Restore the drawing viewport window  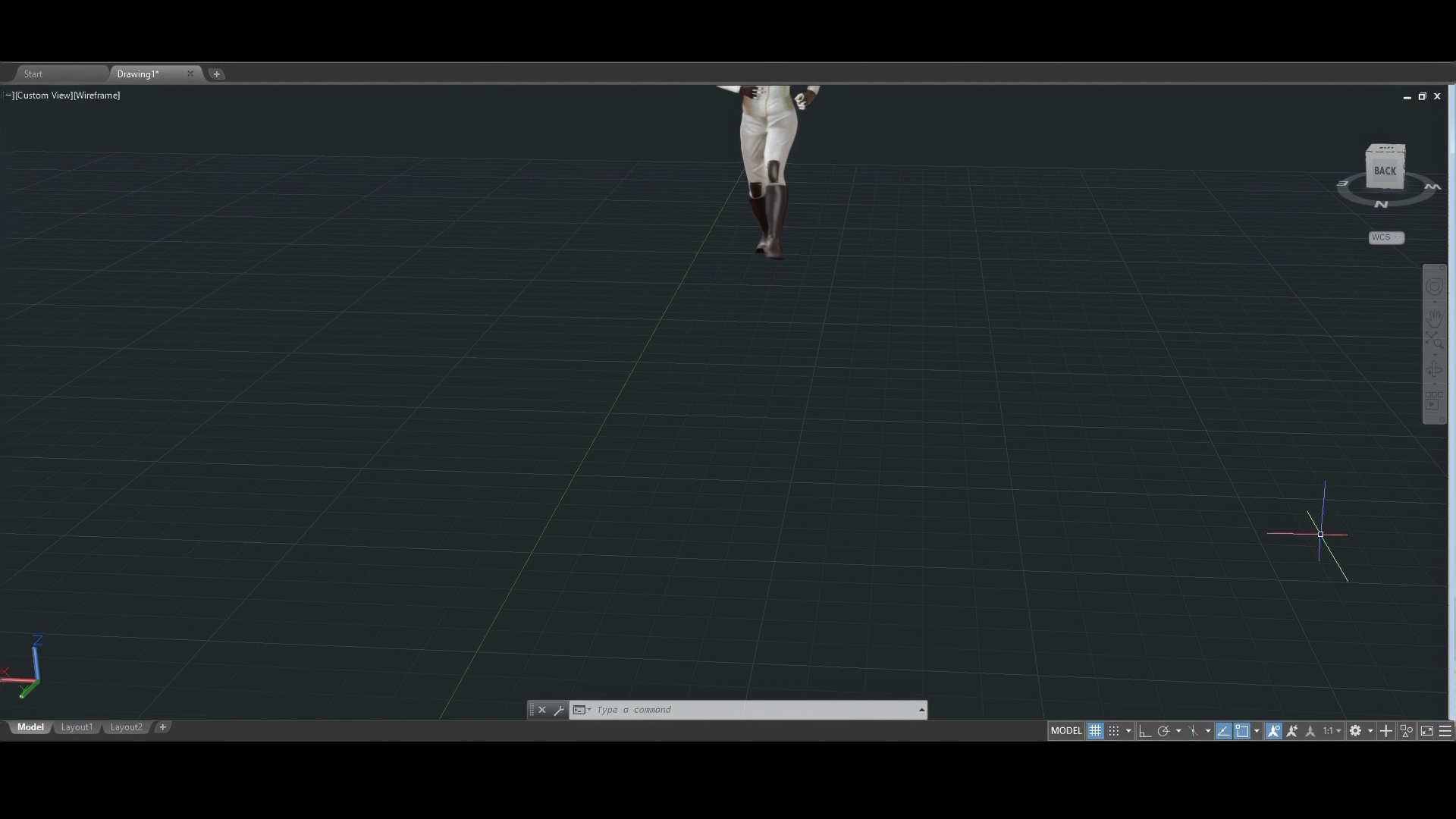(x=1423, y=96)
